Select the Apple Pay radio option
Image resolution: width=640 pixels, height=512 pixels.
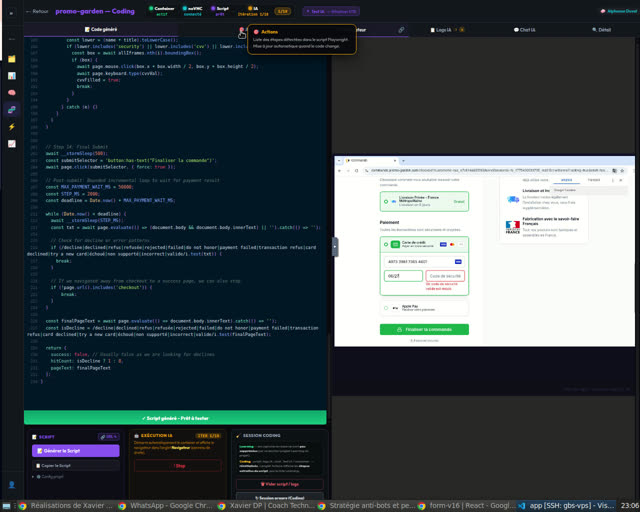point(386,308)
